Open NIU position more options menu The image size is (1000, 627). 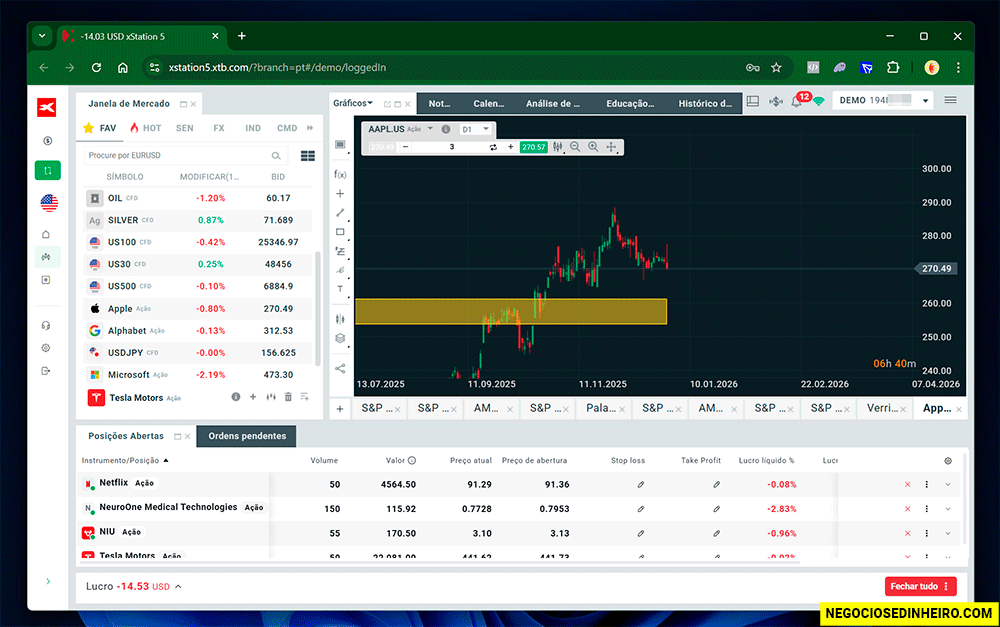[x=927, y=533]
